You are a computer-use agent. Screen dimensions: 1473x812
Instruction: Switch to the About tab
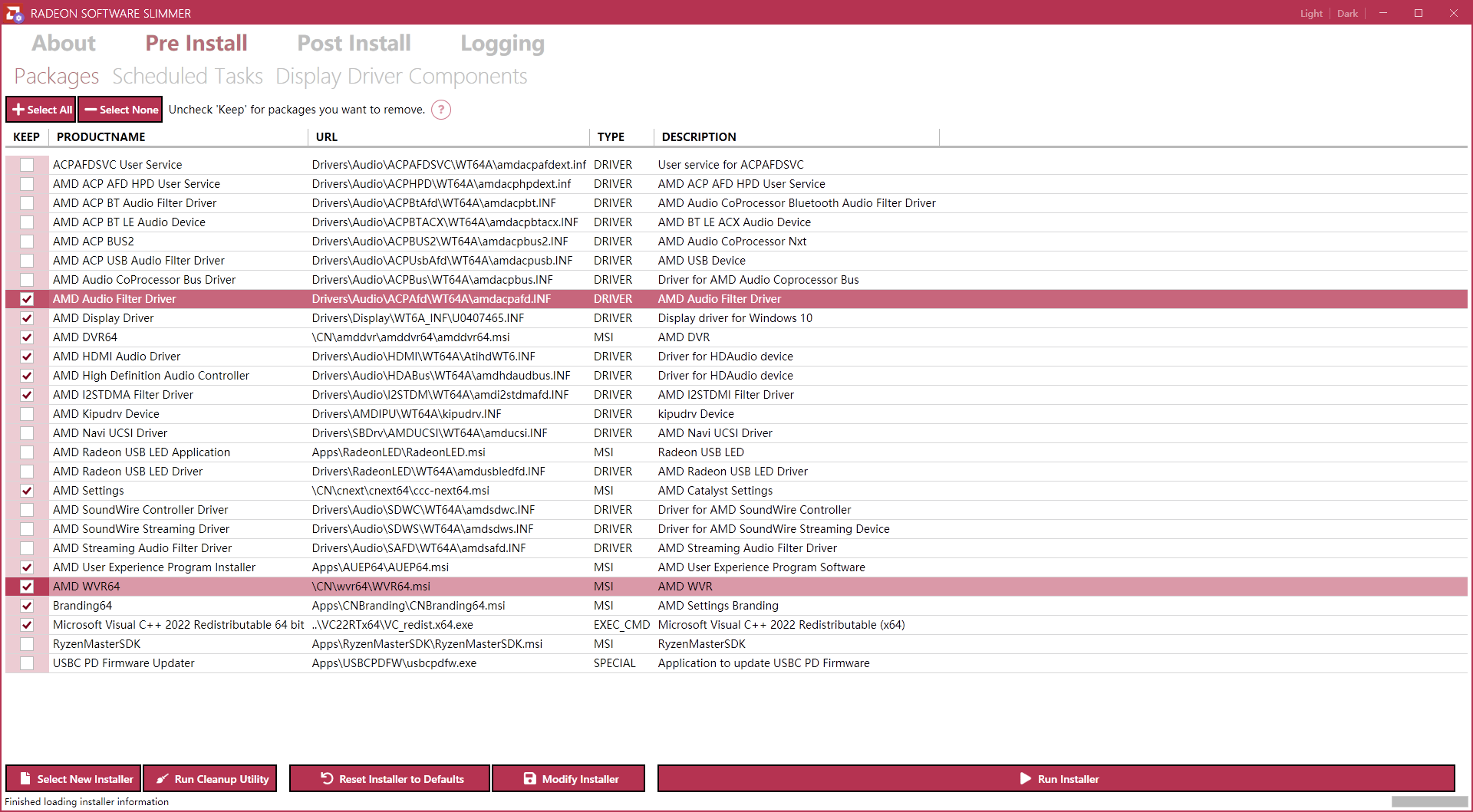(64, 43)
